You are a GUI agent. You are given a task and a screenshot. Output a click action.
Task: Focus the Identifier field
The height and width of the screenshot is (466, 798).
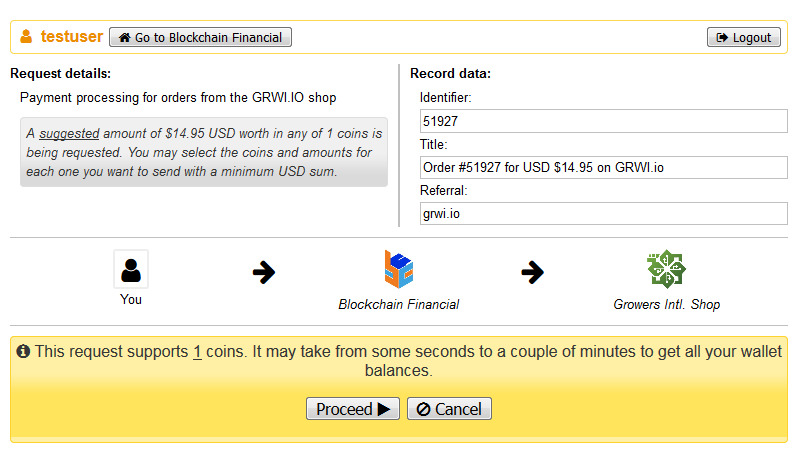(x=603, y=121)
